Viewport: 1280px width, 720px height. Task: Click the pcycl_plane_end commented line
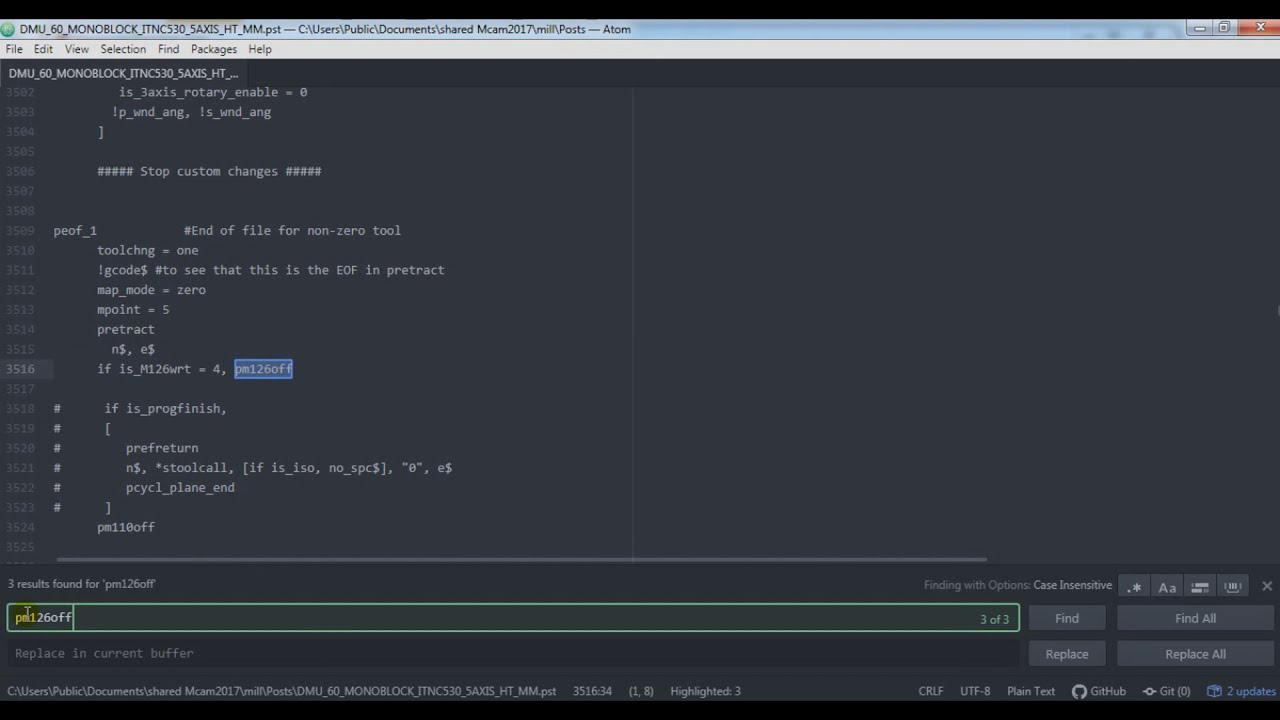click(180, 488)
